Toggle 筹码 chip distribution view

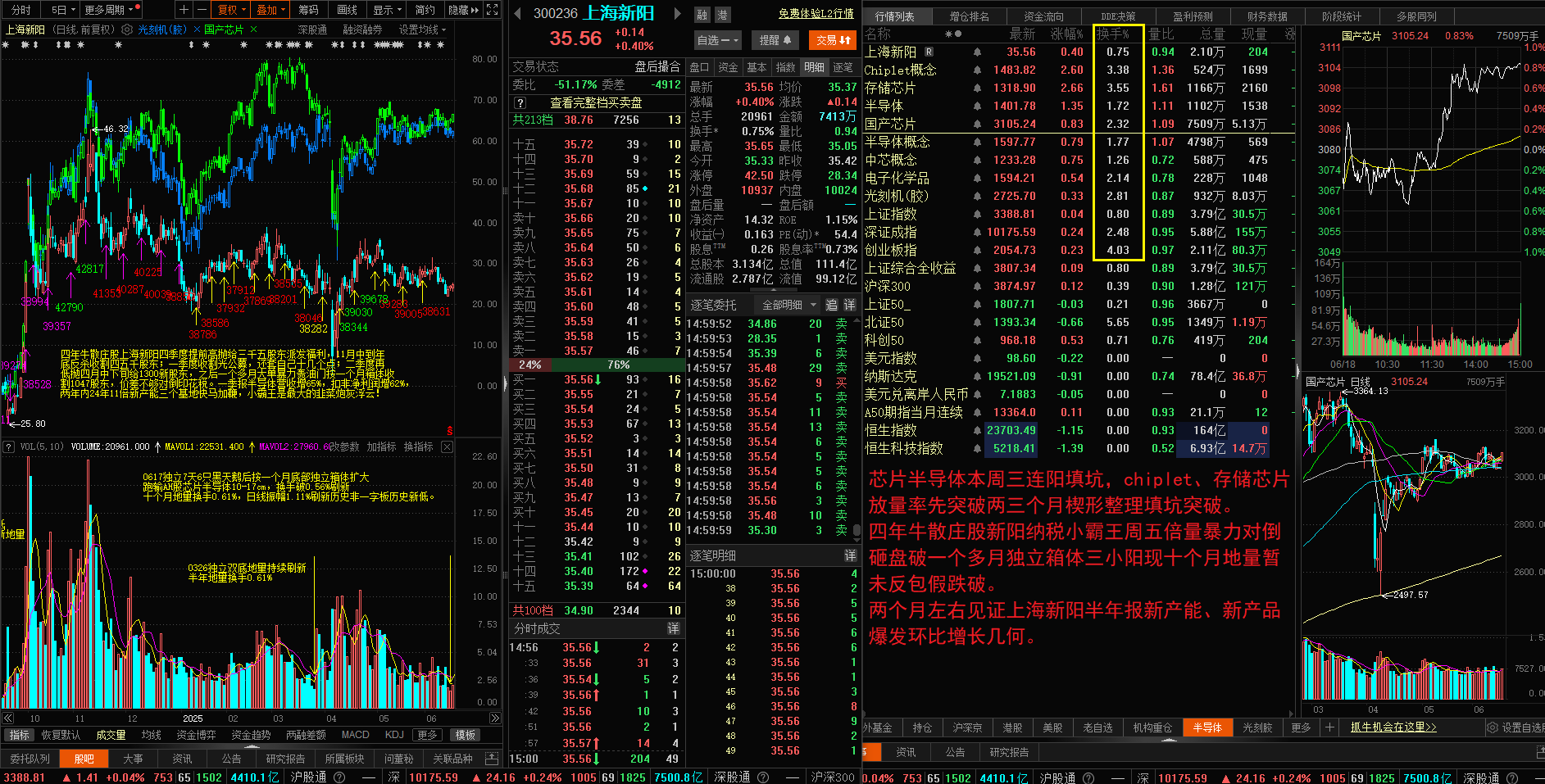308,10
